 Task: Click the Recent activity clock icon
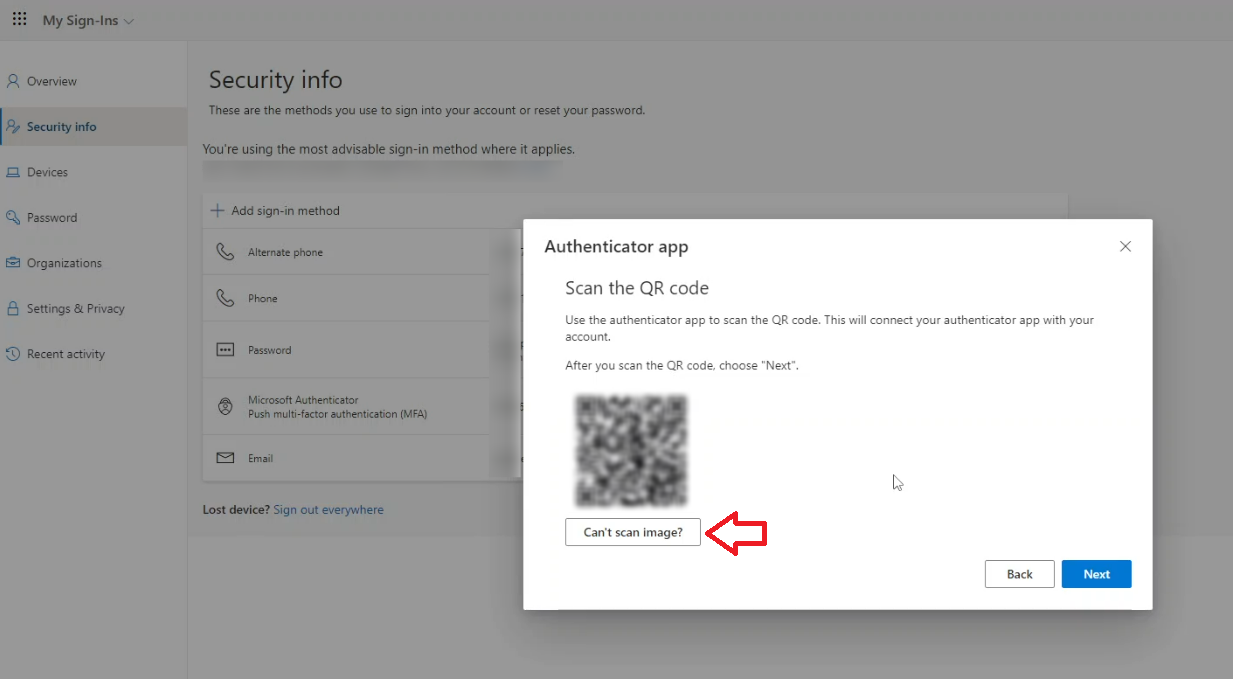(x=13, y=354)
